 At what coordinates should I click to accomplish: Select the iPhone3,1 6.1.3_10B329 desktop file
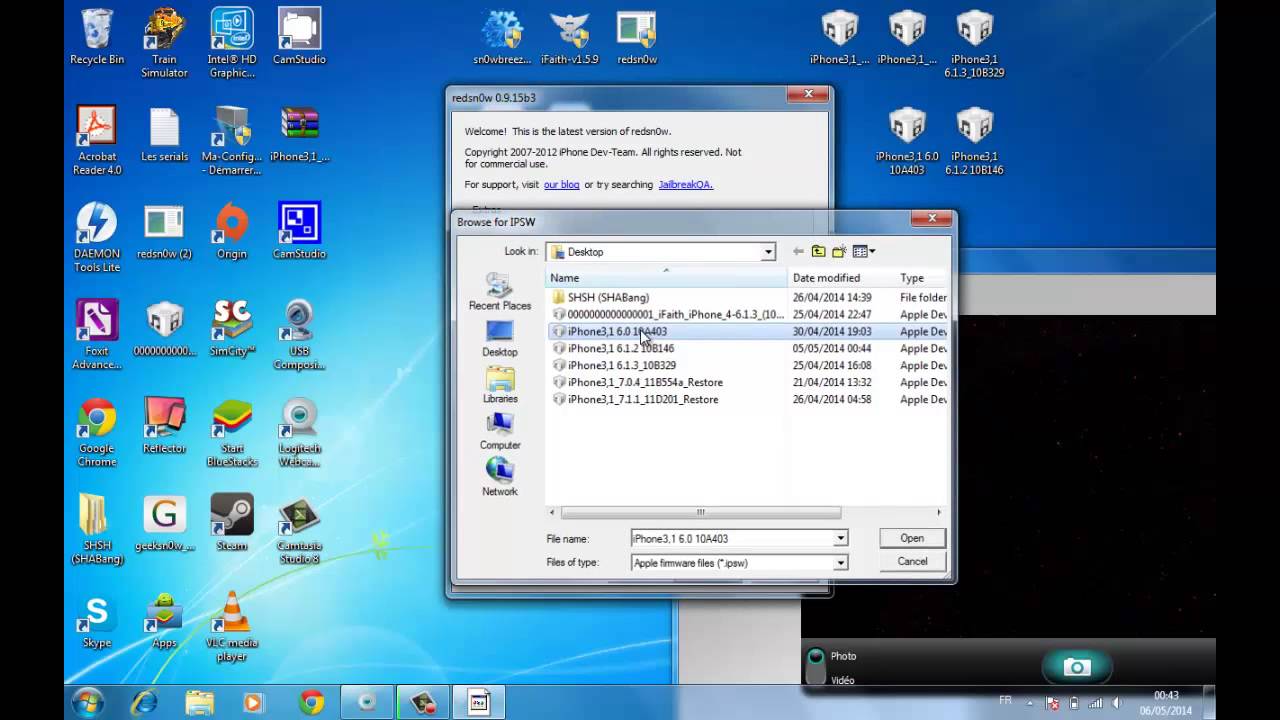pyautogui.click(x=974, y=44)
